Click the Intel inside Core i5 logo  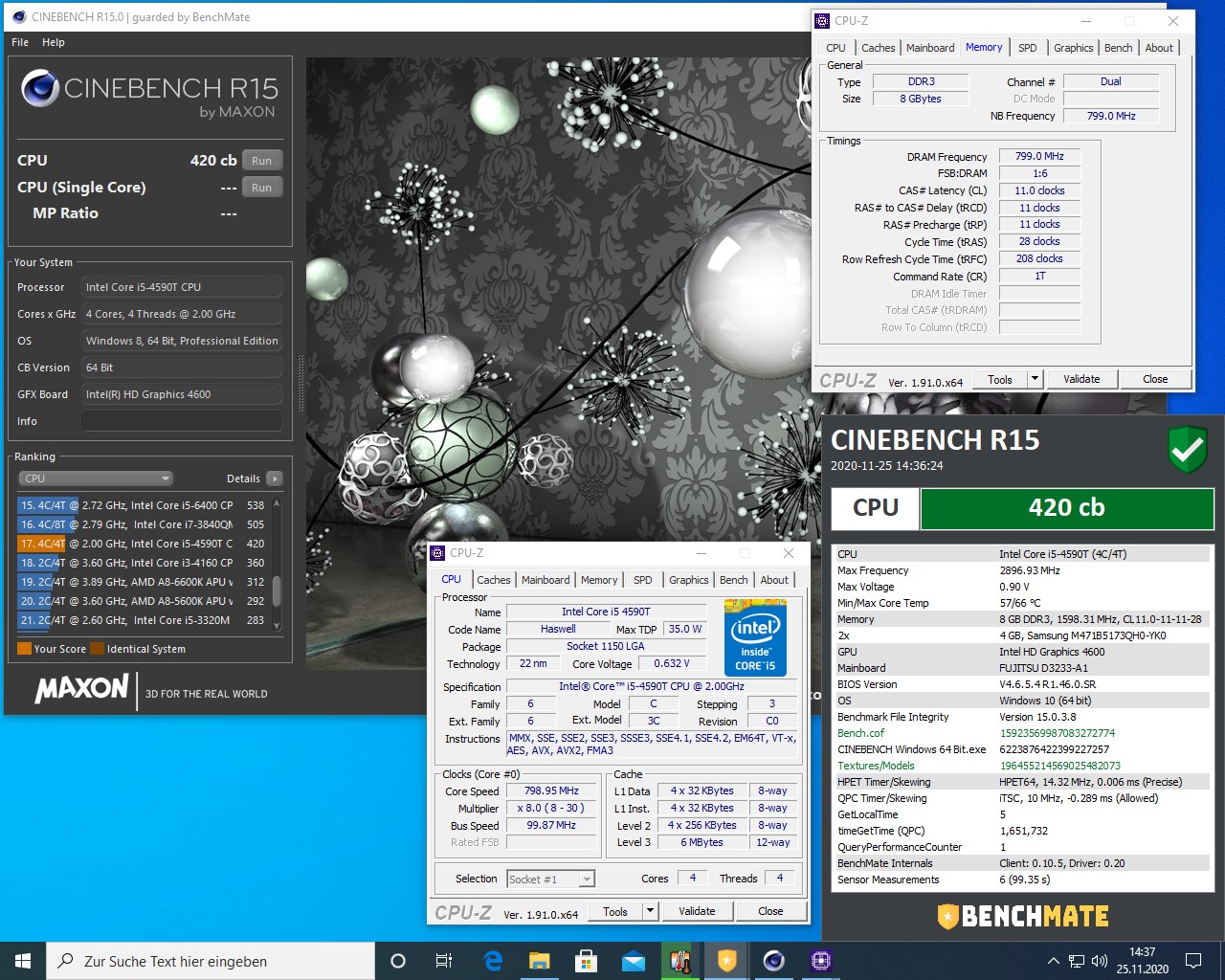[755, 638]
